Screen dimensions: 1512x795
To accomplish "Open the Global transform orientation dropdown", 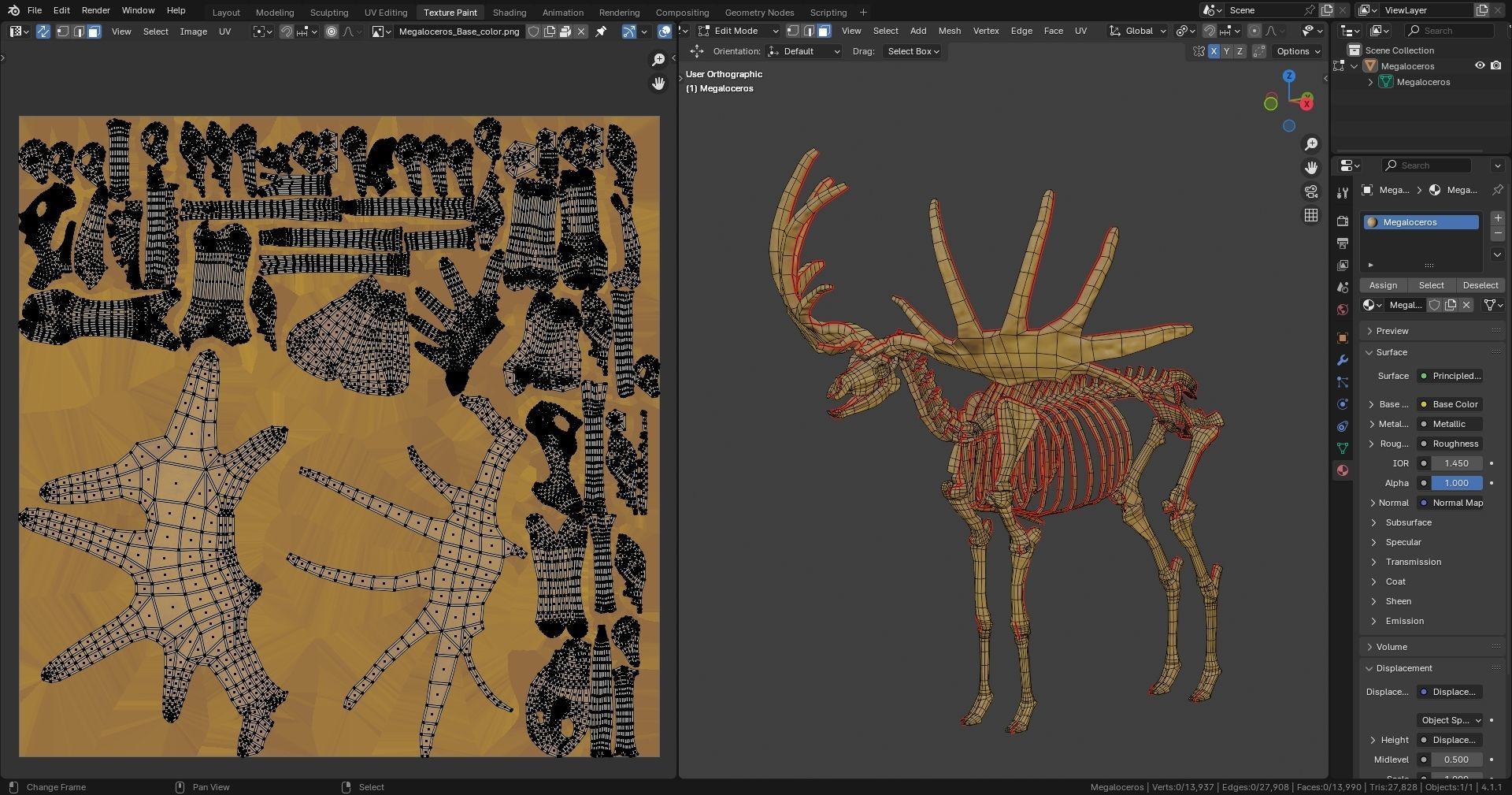I will [1137, 31].
